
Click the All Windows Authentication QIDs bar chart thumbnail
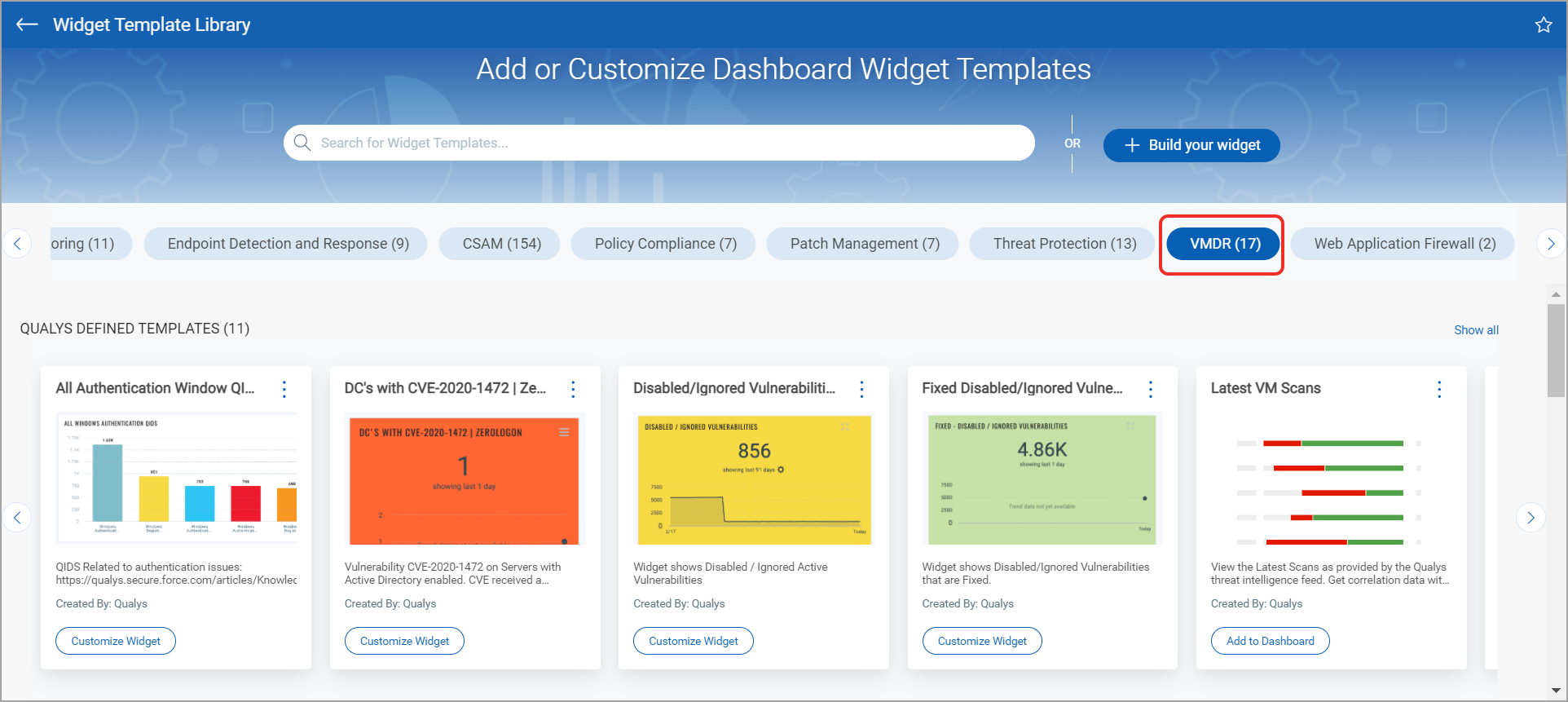176,479
